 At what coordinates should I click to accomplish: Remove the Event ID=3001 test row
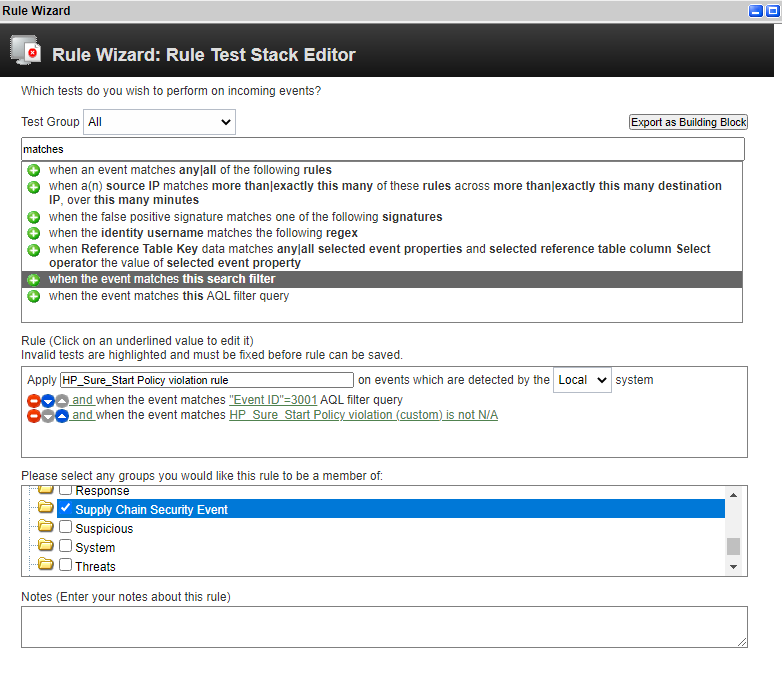pos(33,401)
